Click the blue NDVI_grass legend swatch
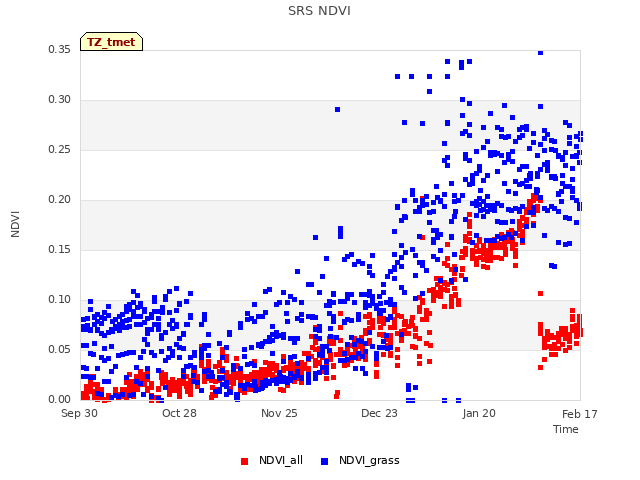This screenshot has width=640, height=480. (x=324, y=461)
